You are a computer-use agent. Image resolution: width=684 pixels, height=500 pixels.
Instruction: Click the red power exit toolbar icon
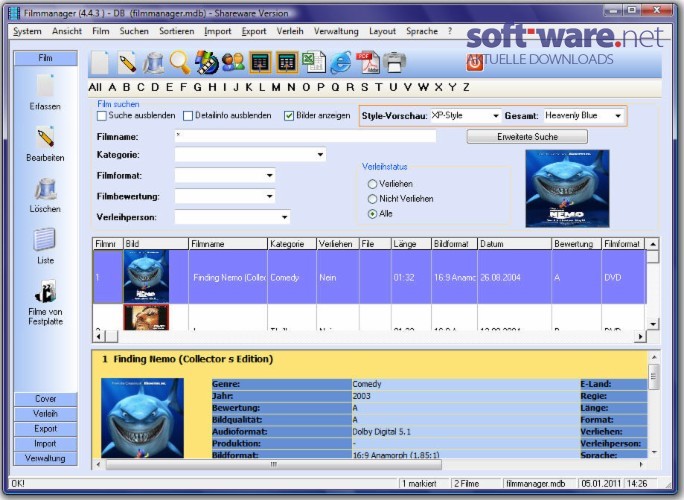pyautogui.click(x=474, y=63)
